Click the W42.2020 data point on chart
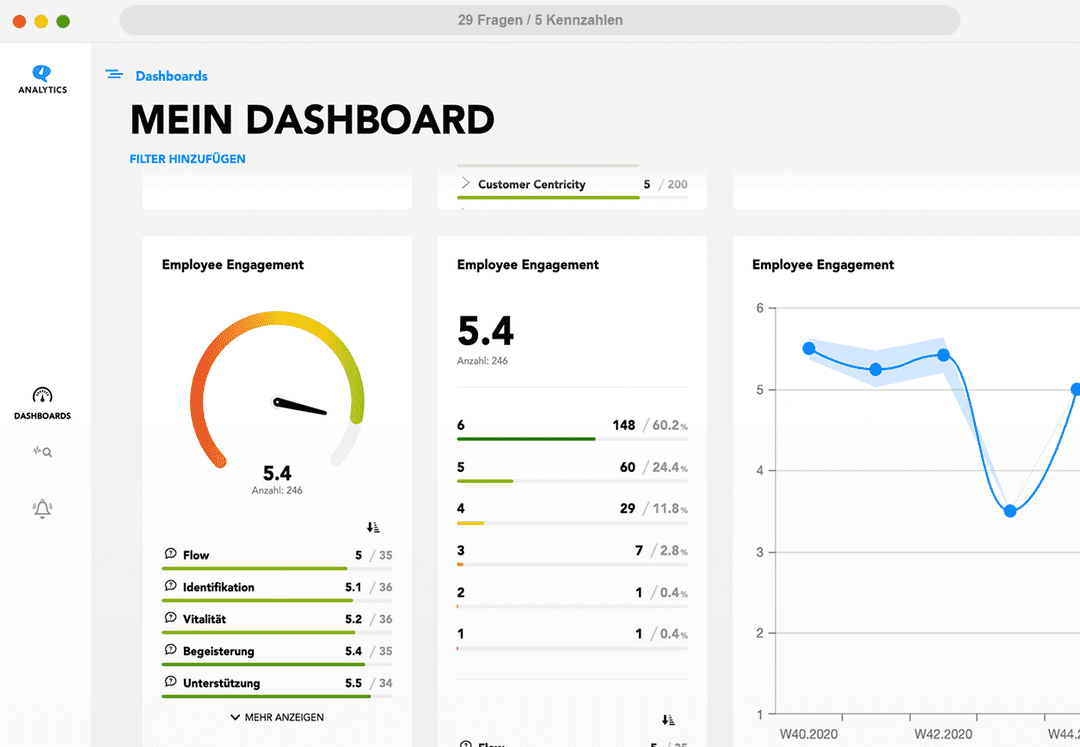The height and width of the screenshot is (747, 1080). pos(944,355)
